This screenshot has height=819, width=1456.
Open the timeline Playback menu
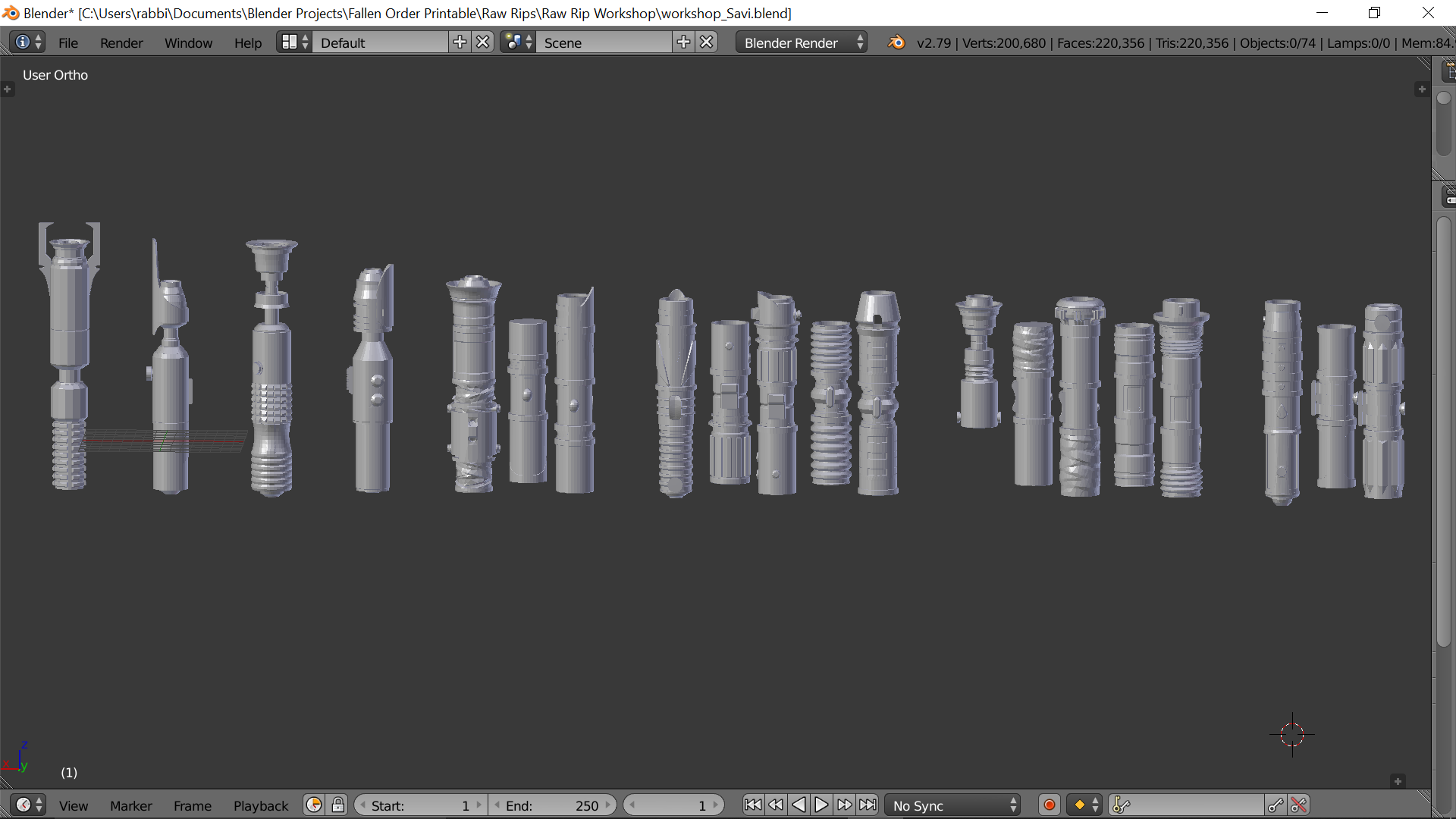pyautogui.click(x=261, y=805)
